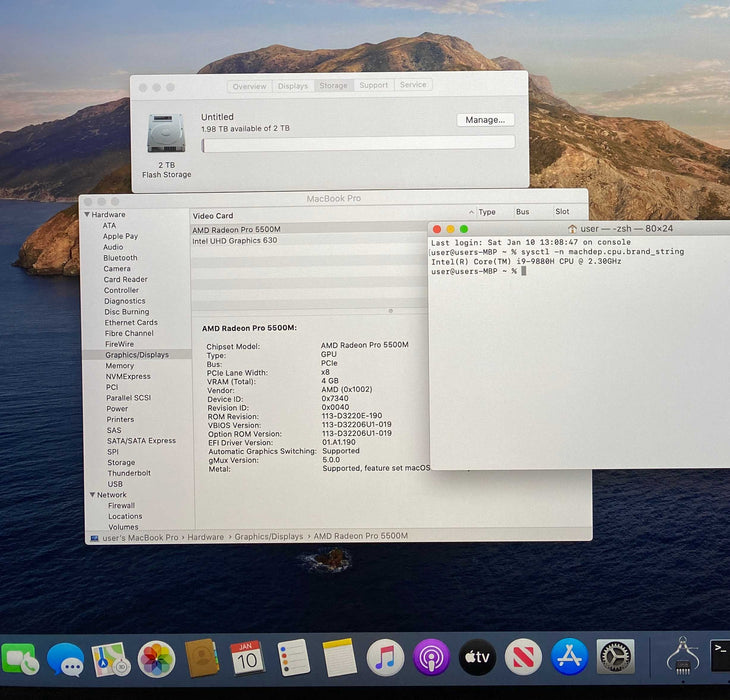730x700 pixels.
Task: Open Calendar showing Jan 10 in Dock
Action: click(x=247, y=657)
